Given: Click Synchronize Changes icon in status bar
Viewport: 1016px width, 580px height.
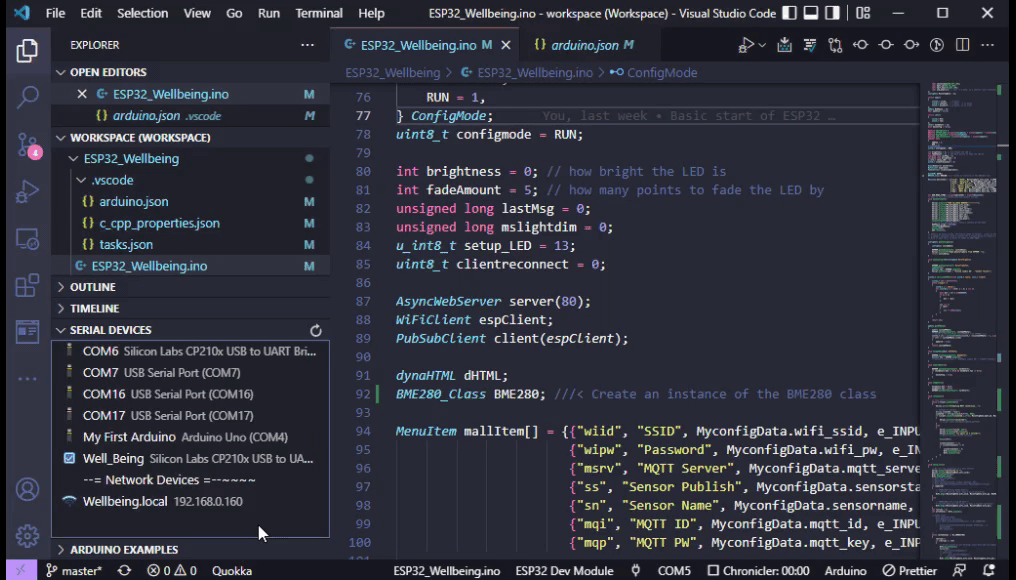Looking at the screenshot, I should pos(124,571).
